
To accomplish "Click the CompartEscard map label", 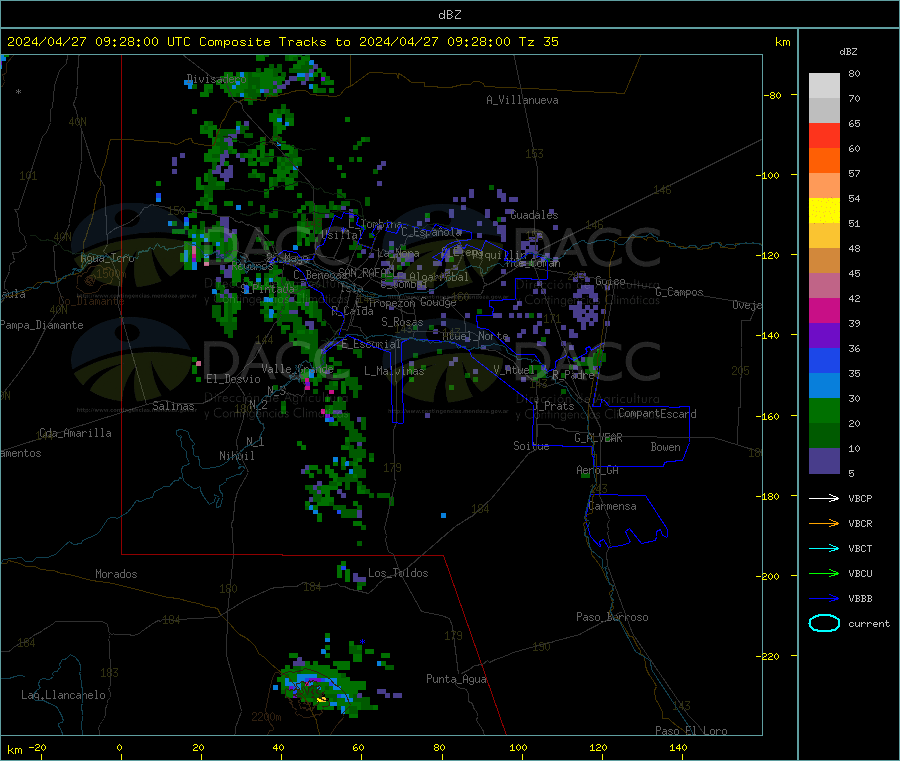I will [x=657, y=413].
